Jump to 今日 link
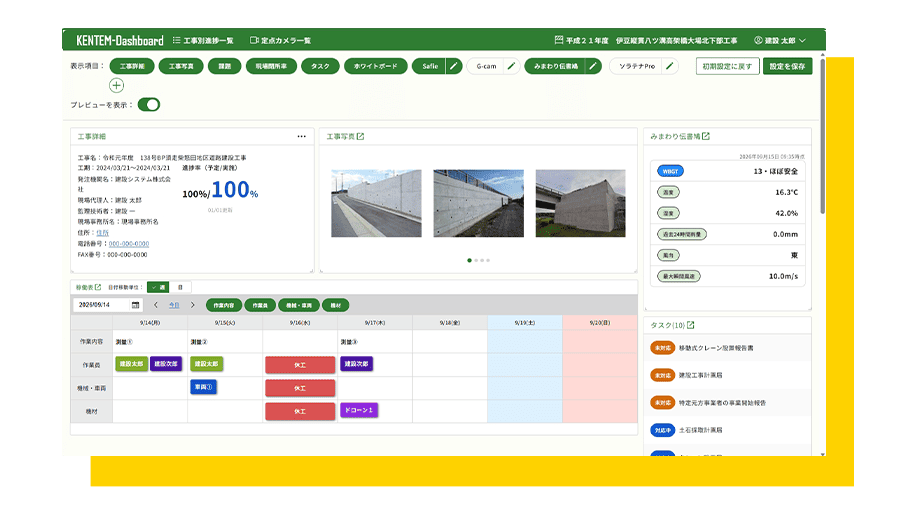The height and width of the screenshot is (515, 916). point(174,305)
